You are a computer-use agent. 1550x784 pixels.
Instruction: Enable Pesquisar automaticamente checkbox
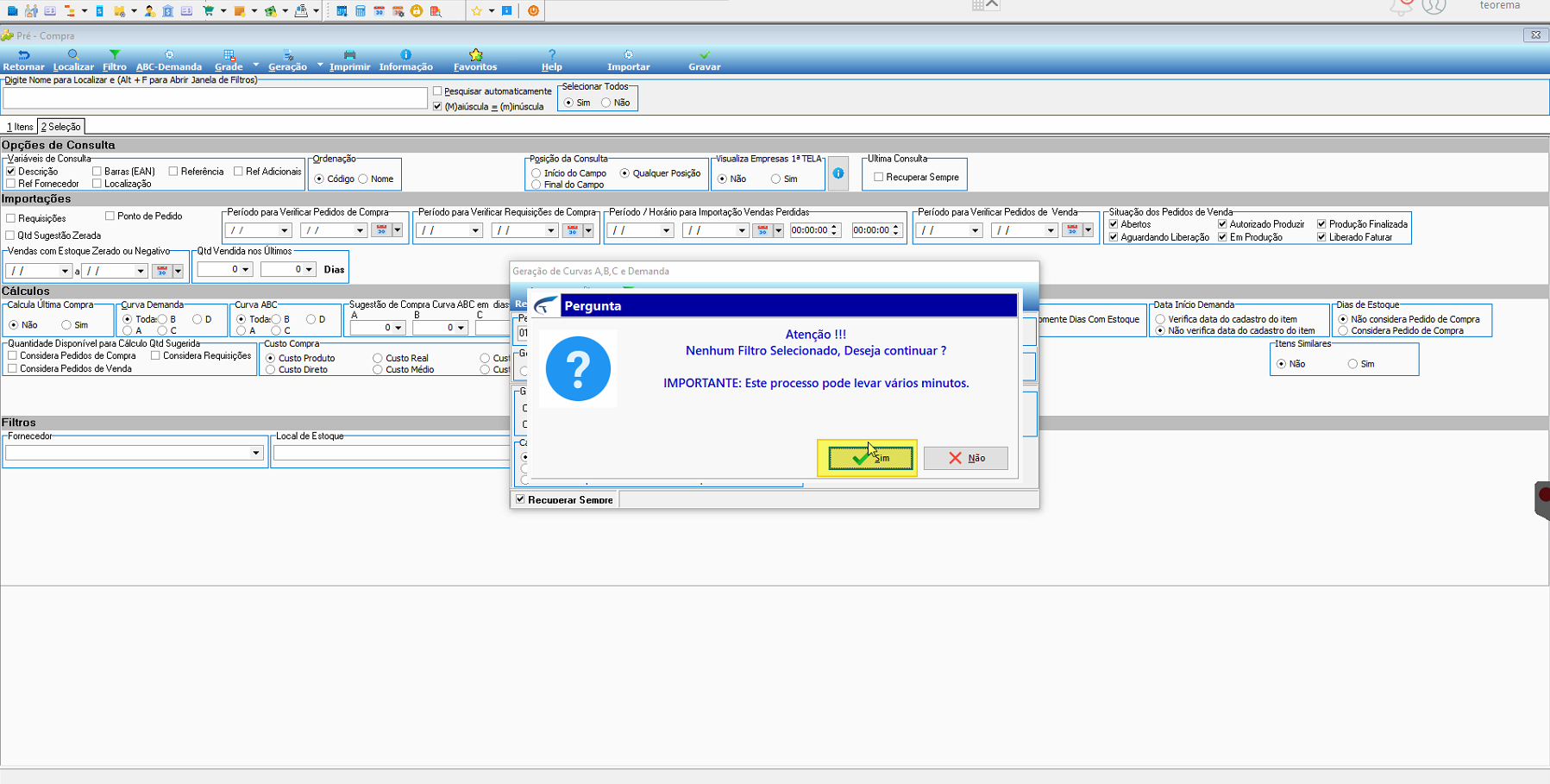437,91
